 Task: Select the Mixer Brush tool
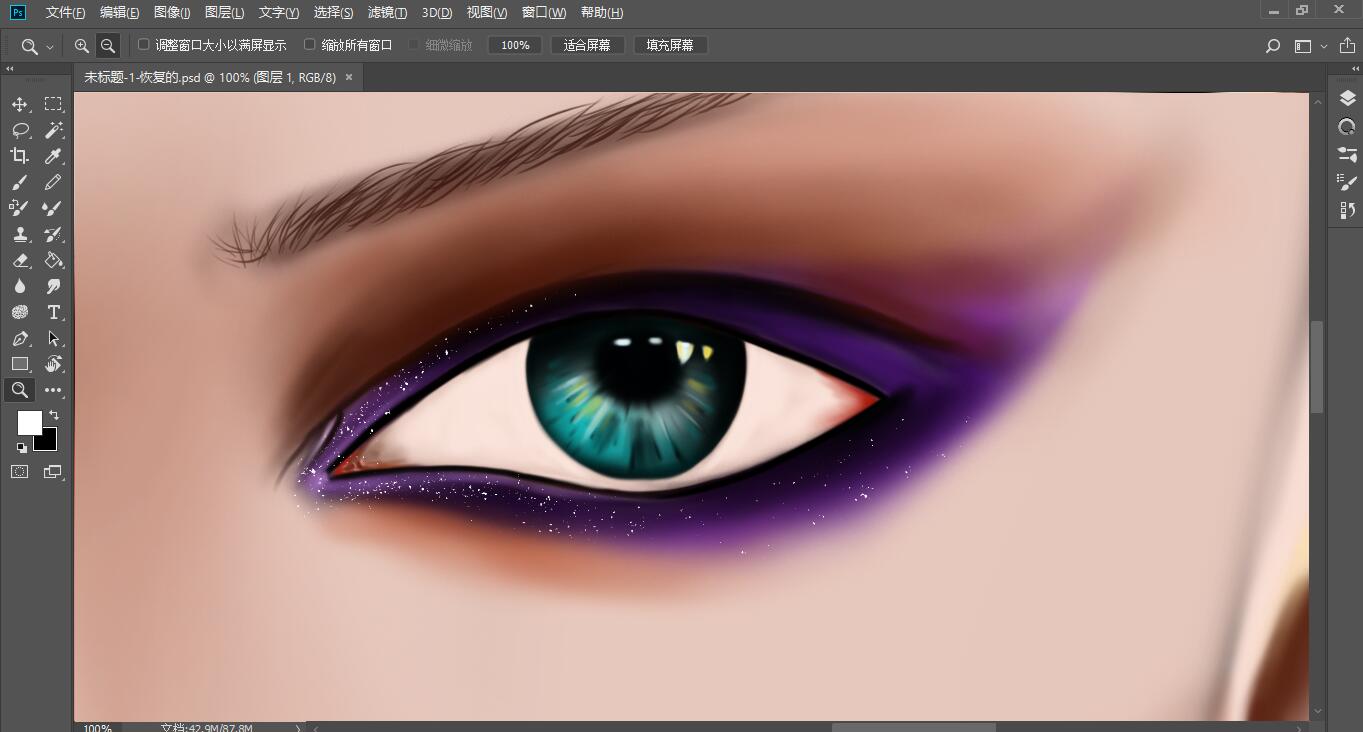[x=53, y=208]
